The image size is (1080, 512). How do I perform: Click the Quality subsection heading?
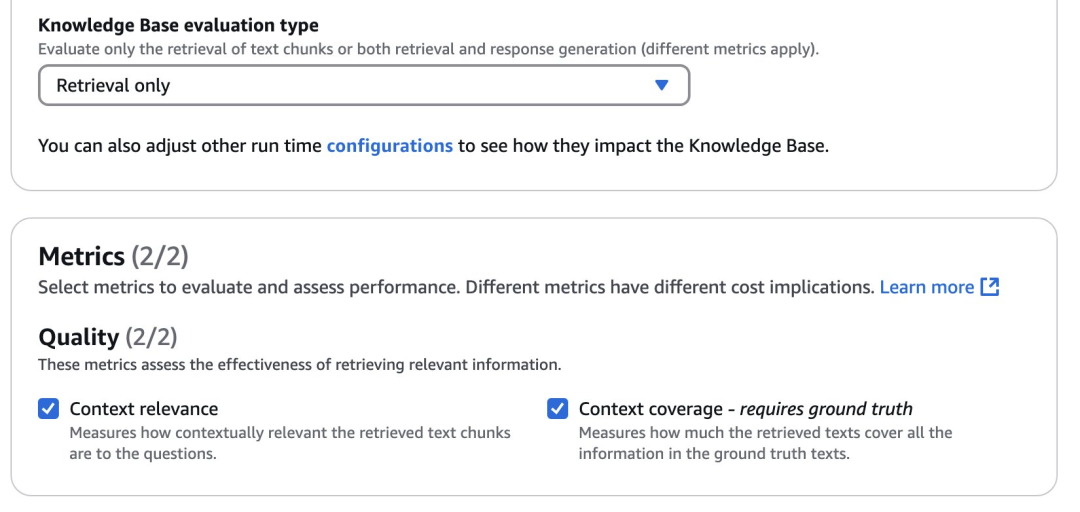(x=78, y=338)
